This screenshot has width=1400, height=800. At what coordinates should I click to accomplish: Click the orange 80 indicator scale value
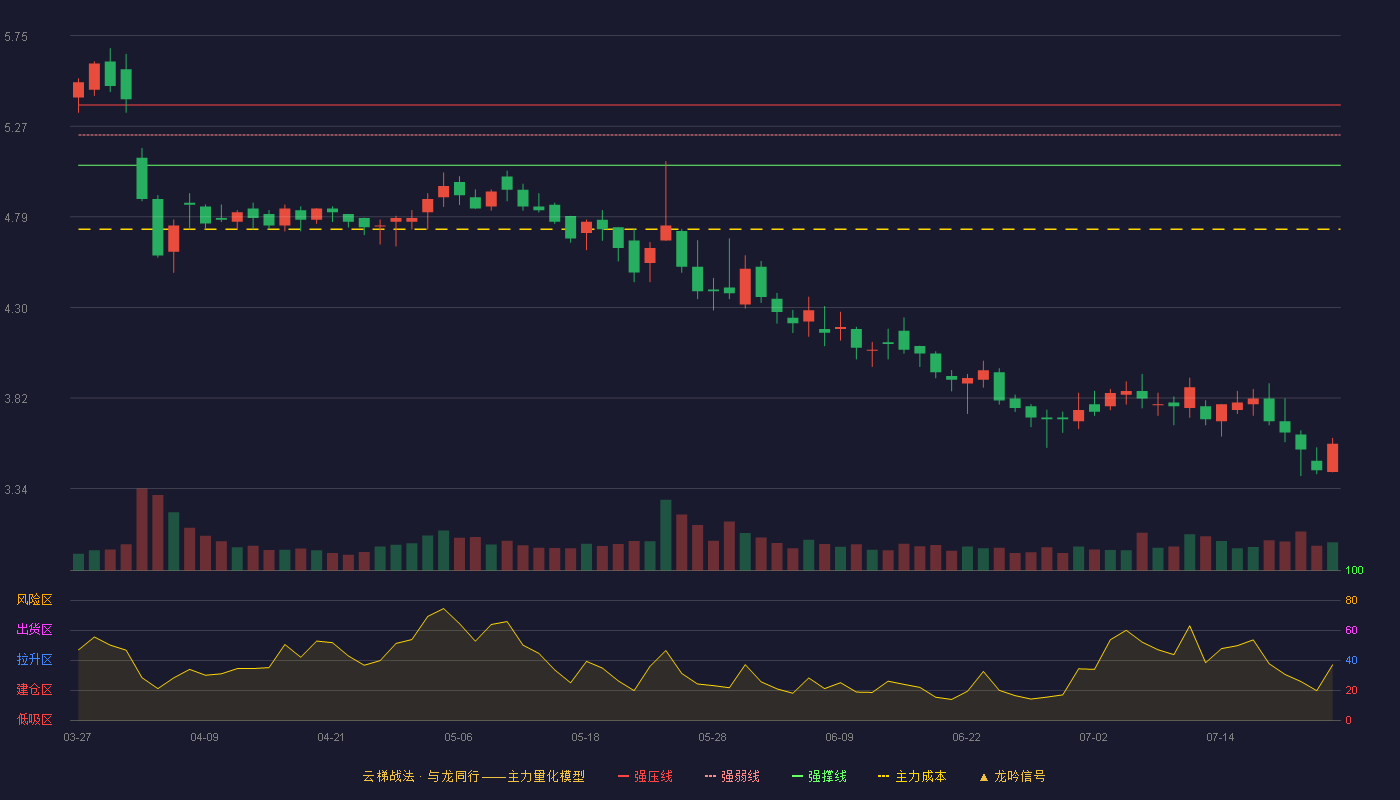1351,600
